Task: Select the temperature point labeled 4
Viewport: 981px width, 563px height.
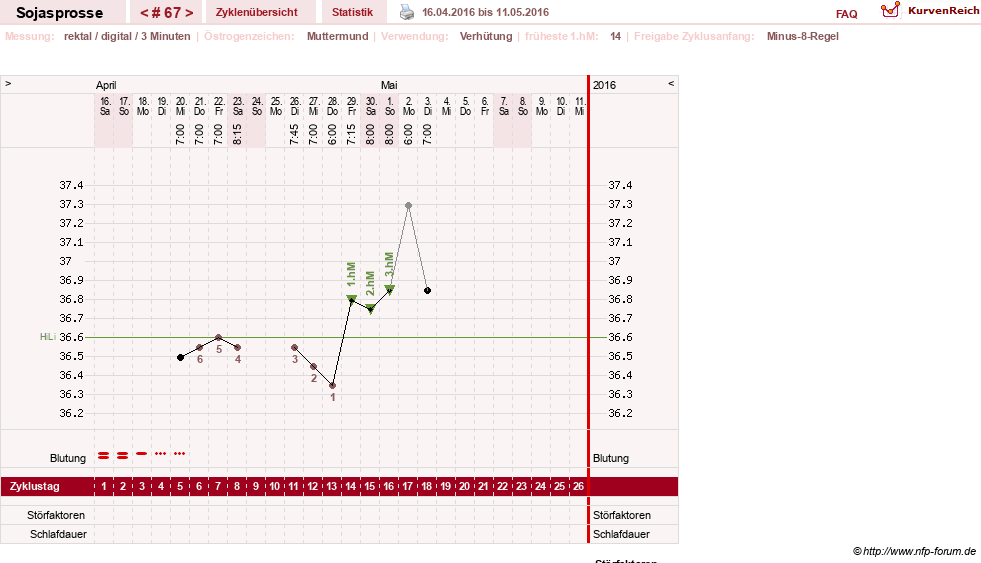Action: [x=238, y=347]
